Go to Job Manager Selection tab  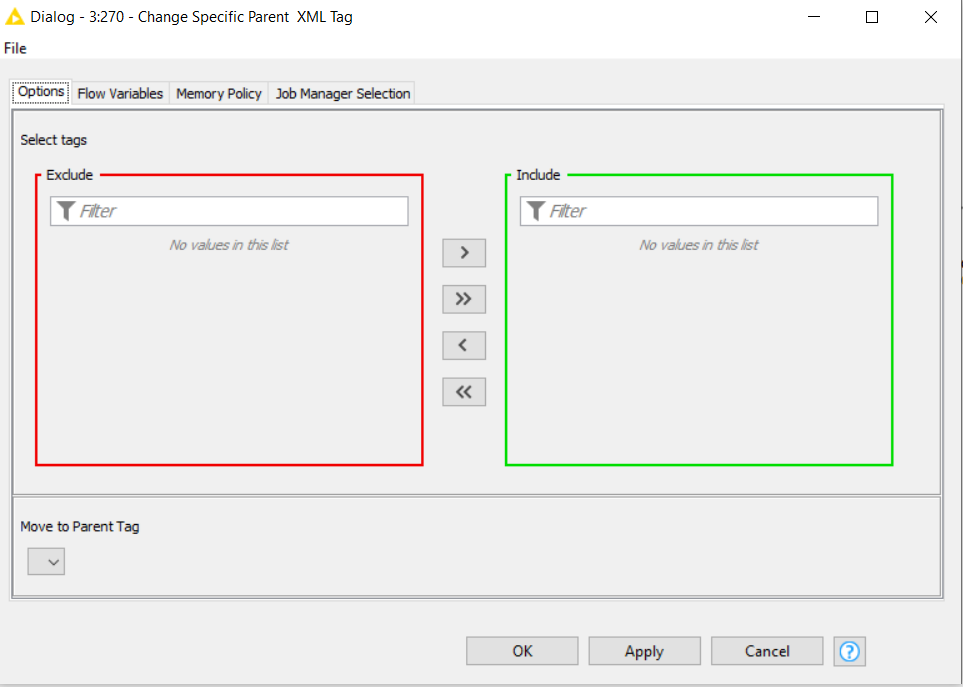[343, 93]
